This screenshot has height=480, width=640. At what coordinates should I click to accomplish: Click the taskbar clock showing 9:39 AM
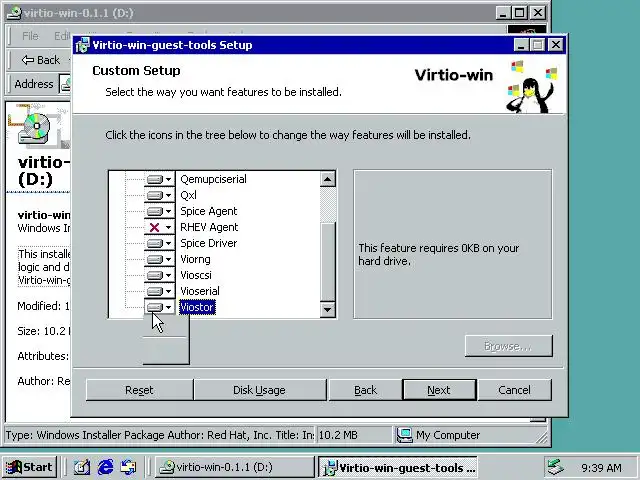pyautogui.click(x=601, y=467)
